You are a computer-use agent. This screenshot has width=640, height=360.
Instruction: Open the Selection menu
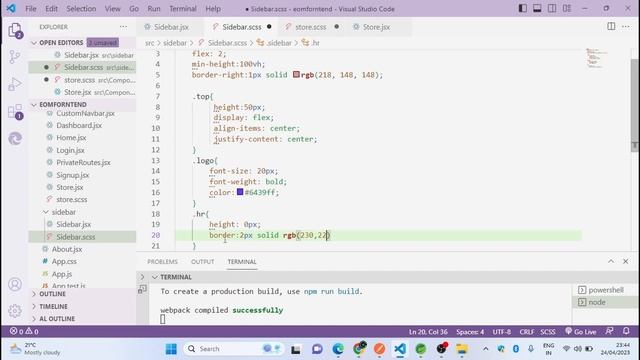(81, 9)
